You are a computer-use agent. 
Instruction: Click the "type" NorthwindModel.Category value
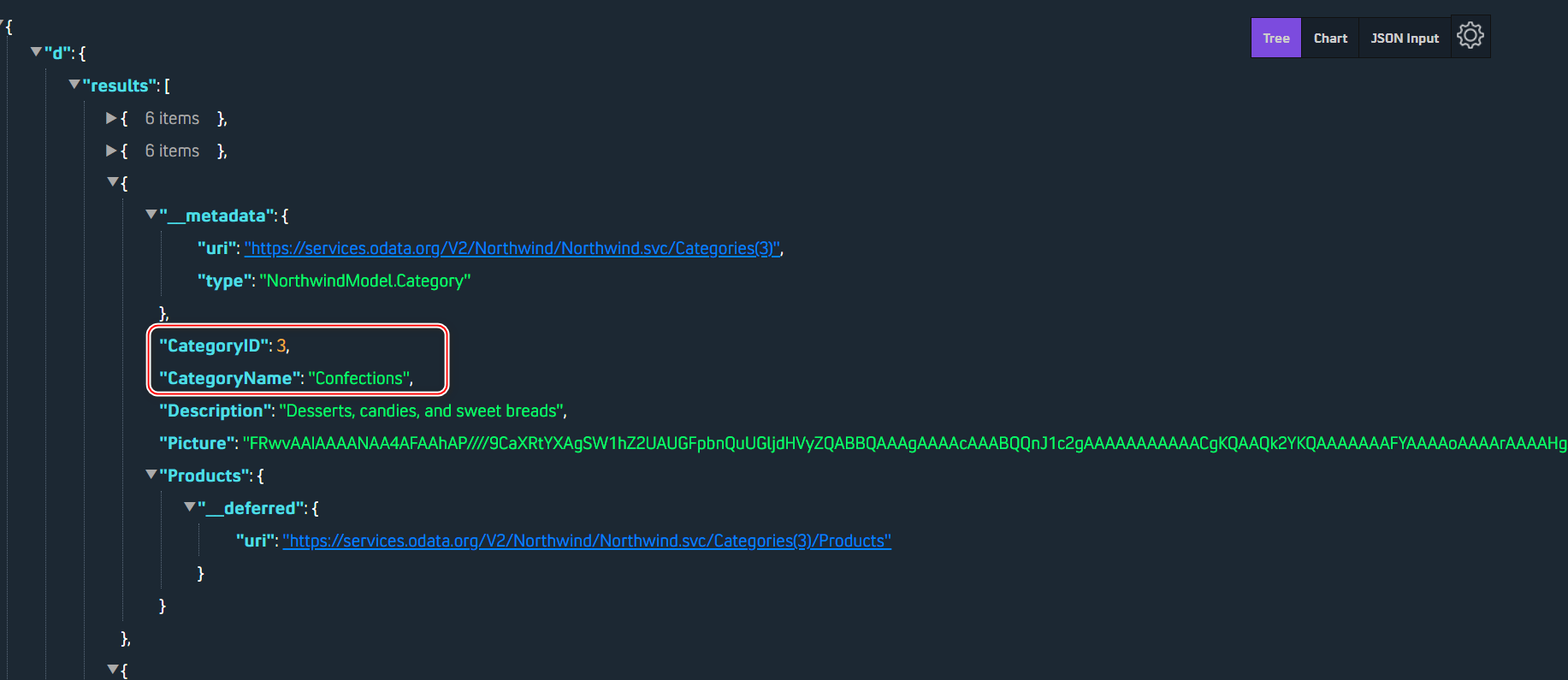(365, 281)
